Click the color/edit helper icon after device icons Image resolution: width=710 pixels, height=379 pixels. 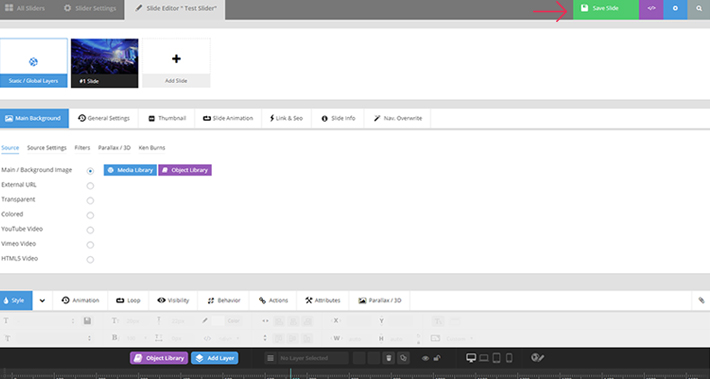[537, 358]
